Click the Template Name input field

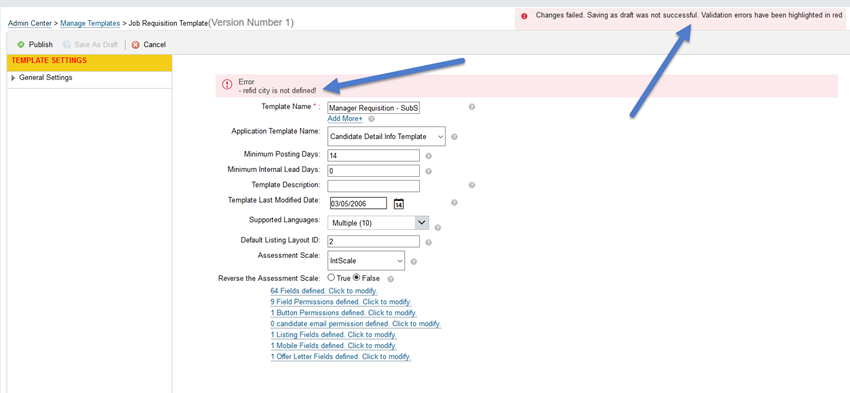click(374, 108)
